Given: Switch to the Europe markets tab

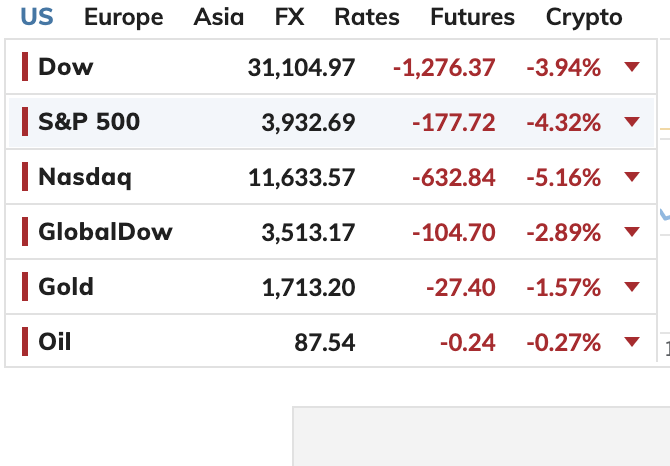Looking at the screenshot, I should (x=123, y=17).
